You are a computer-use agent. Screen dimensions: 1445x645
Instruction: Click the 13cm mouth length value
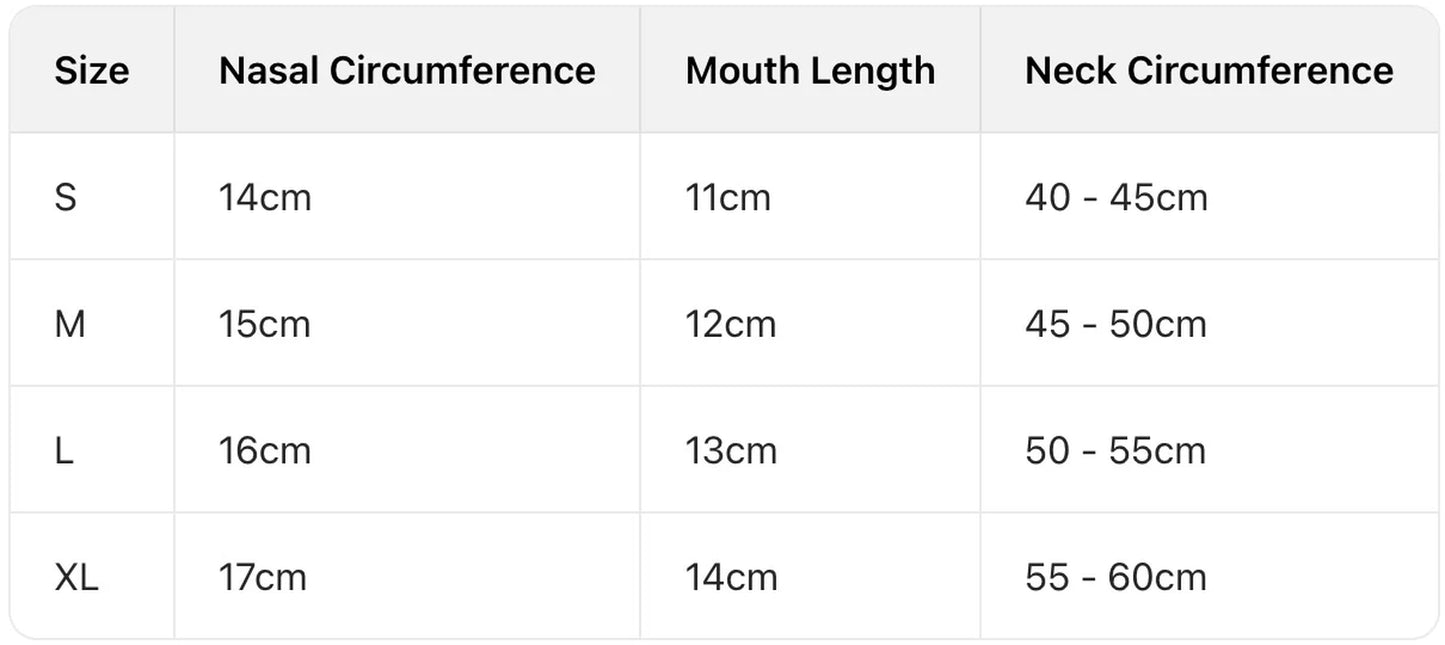click(x=731, y=451)
